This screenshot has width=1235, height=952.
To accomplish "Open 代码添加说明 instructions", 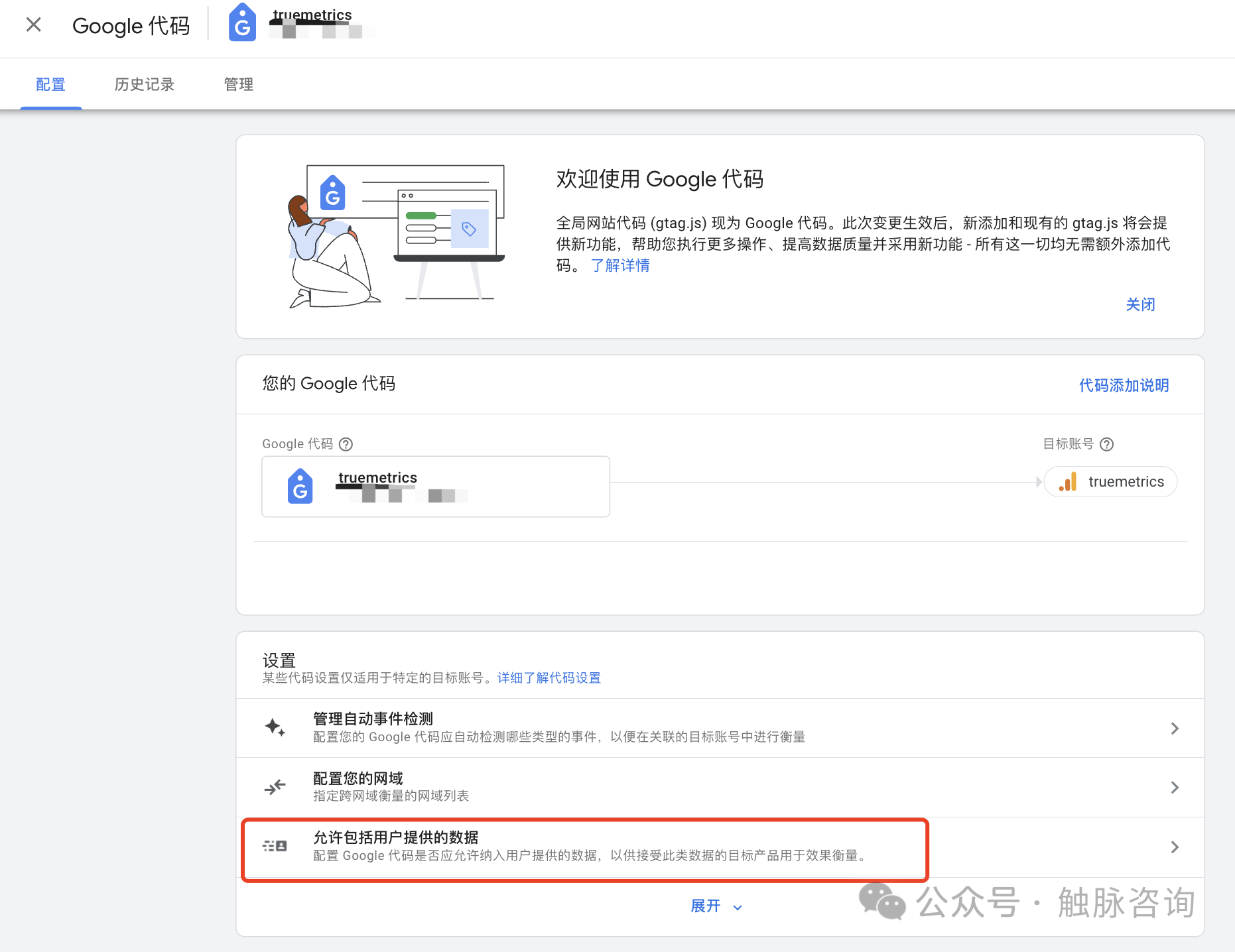I will click(1124, 385).
